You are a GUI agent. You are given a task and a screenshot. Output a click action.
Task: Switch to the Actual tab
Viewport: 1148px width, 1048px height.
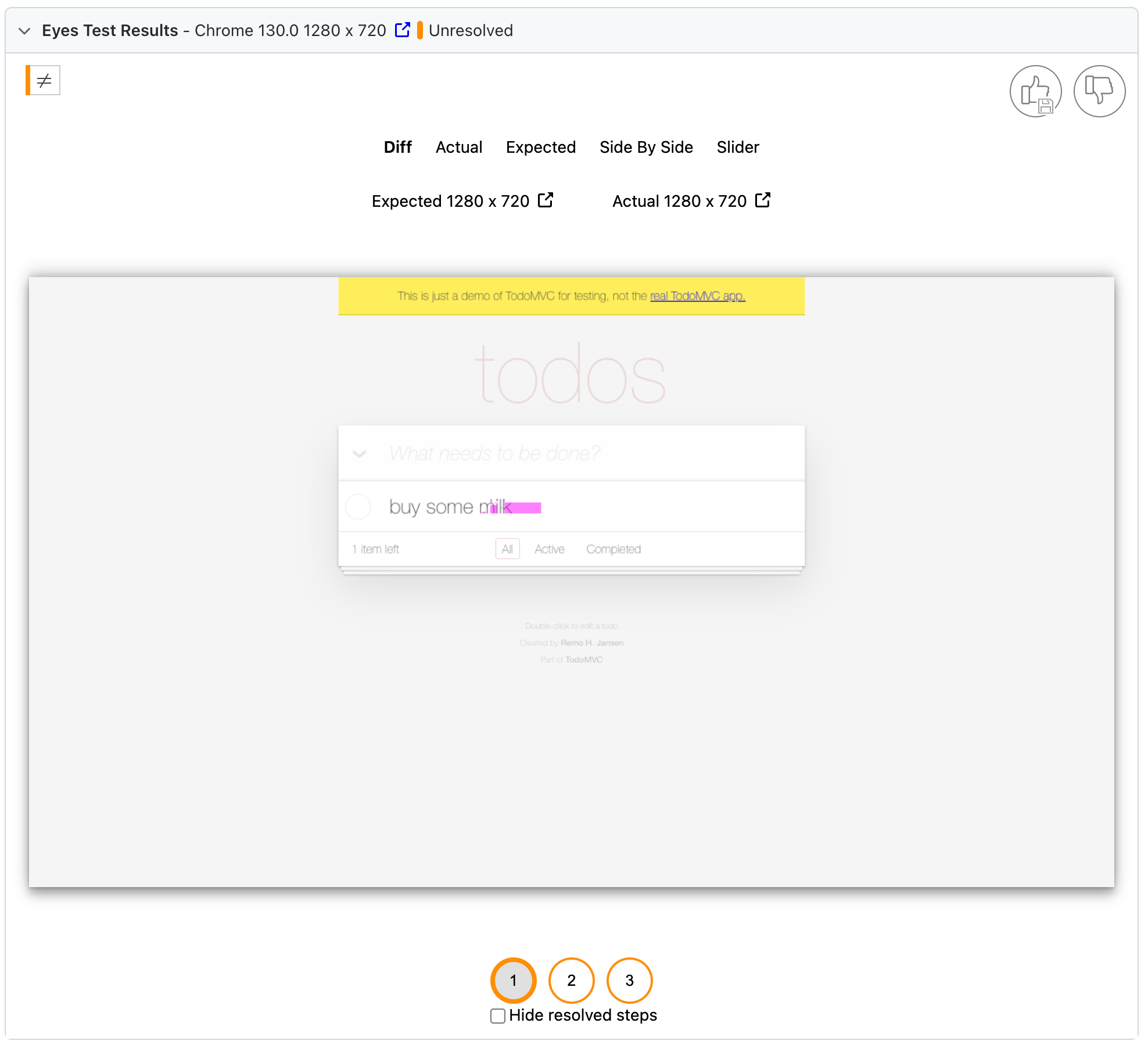click(x=459, y=147)
